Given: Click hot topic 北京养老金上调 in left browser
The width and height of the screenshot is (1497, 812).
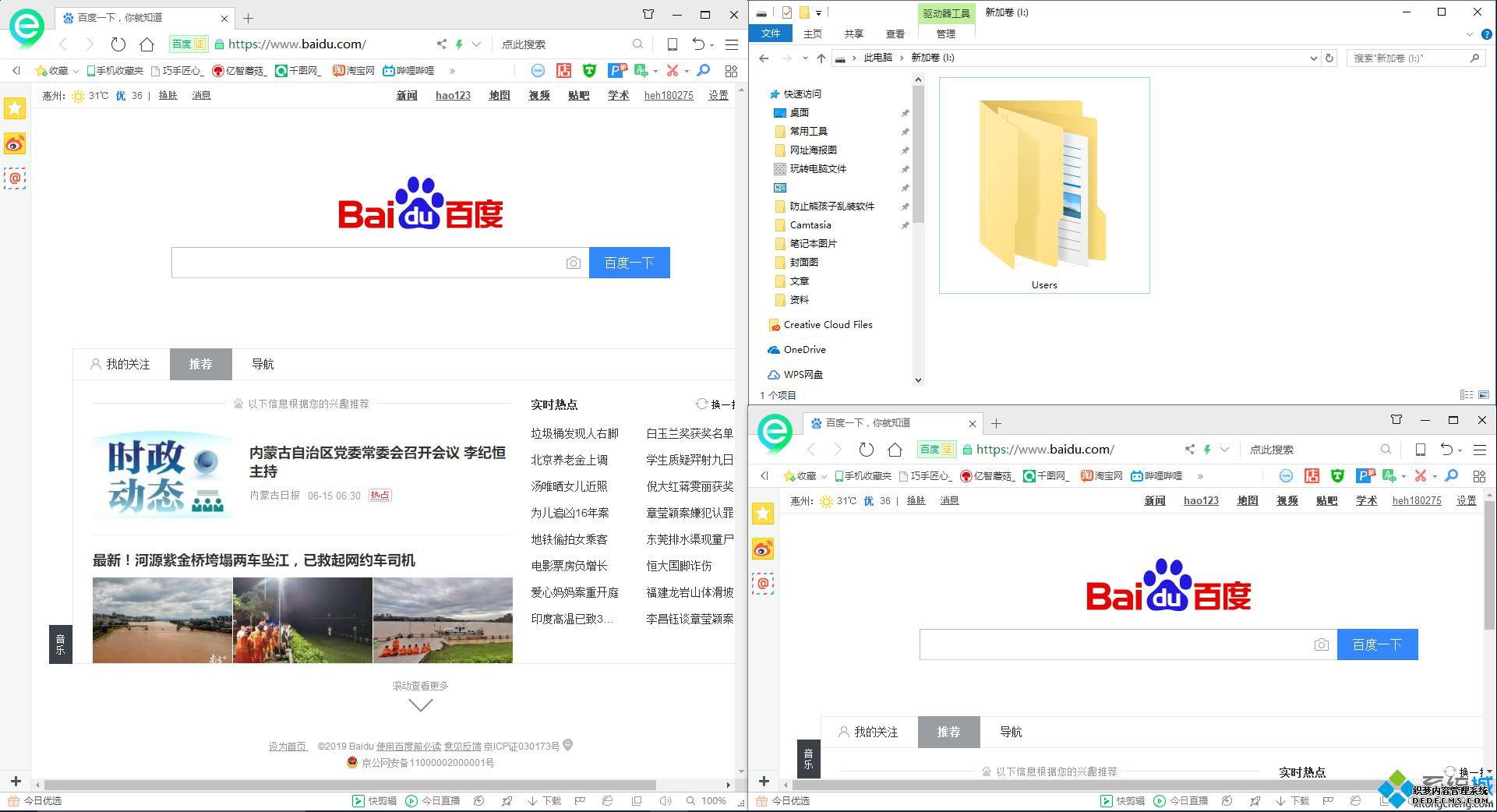Looking at the screenshot, I should 570,460.
